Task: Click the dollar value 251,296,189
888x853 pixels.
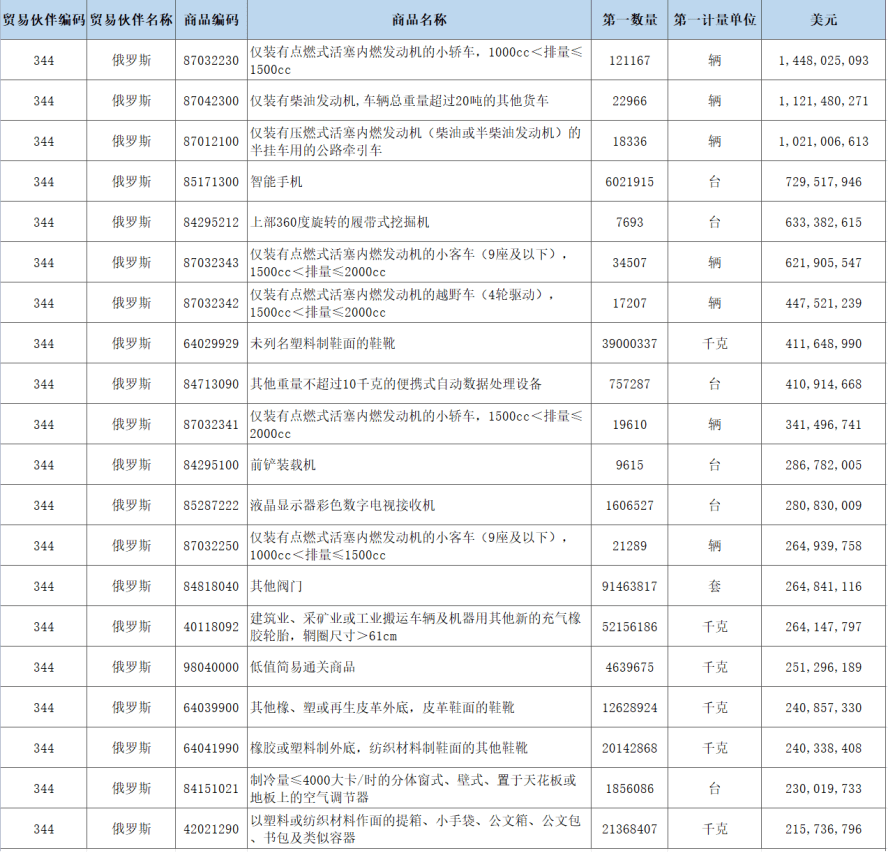Action: 823,668
